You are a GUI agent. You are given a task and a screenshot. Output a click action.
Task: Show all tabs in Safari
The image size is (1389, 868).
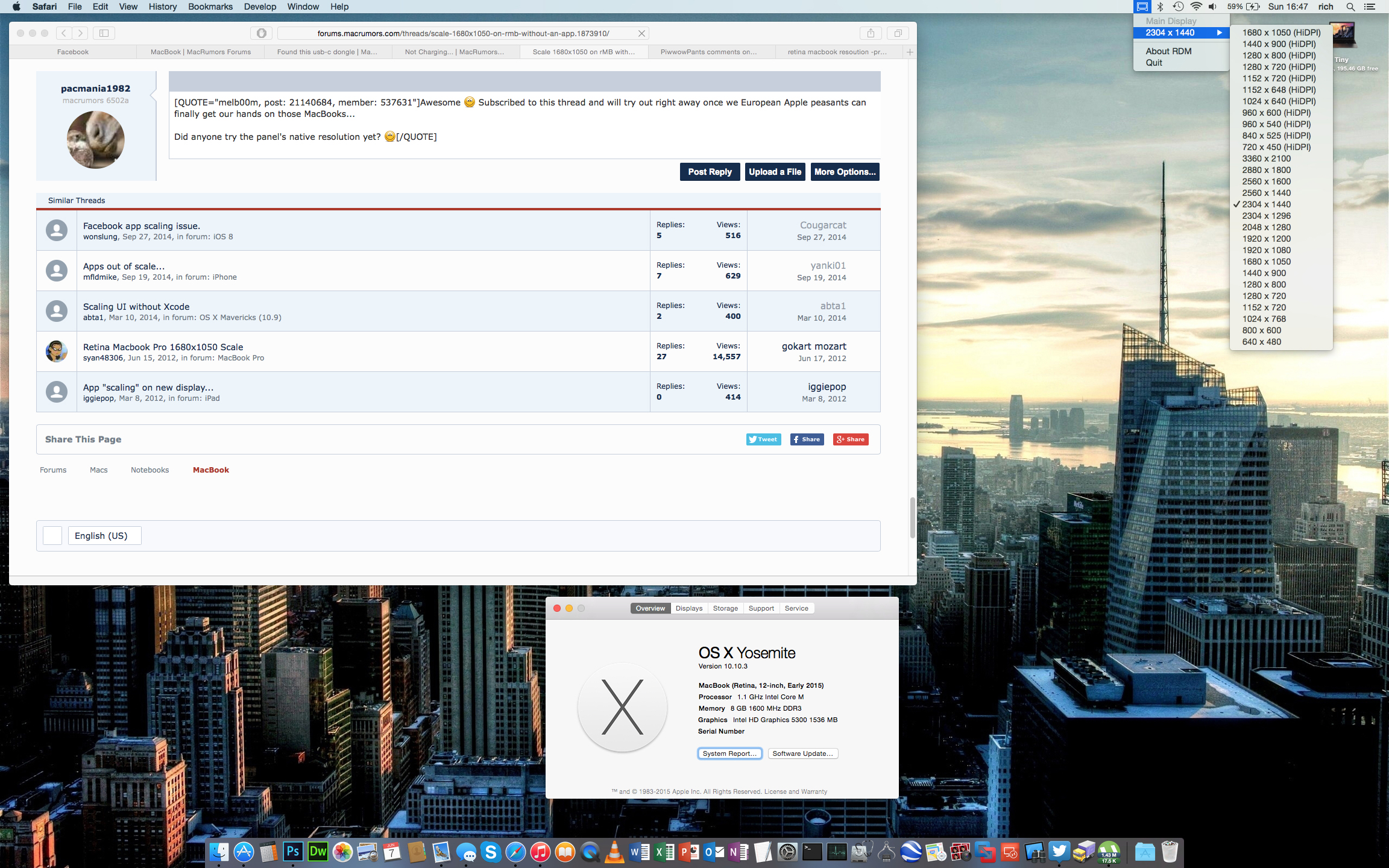tap(898, 33)
